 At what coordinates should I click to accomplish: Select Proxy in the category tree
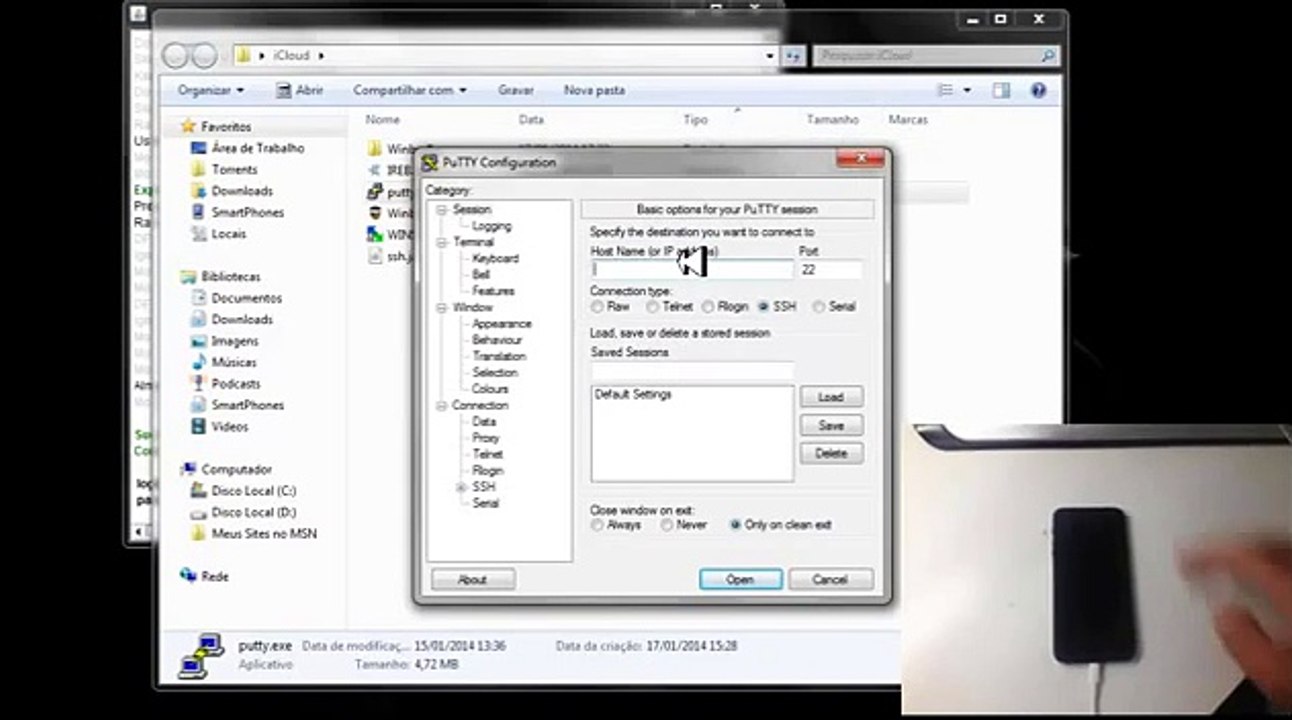[485, 438]
